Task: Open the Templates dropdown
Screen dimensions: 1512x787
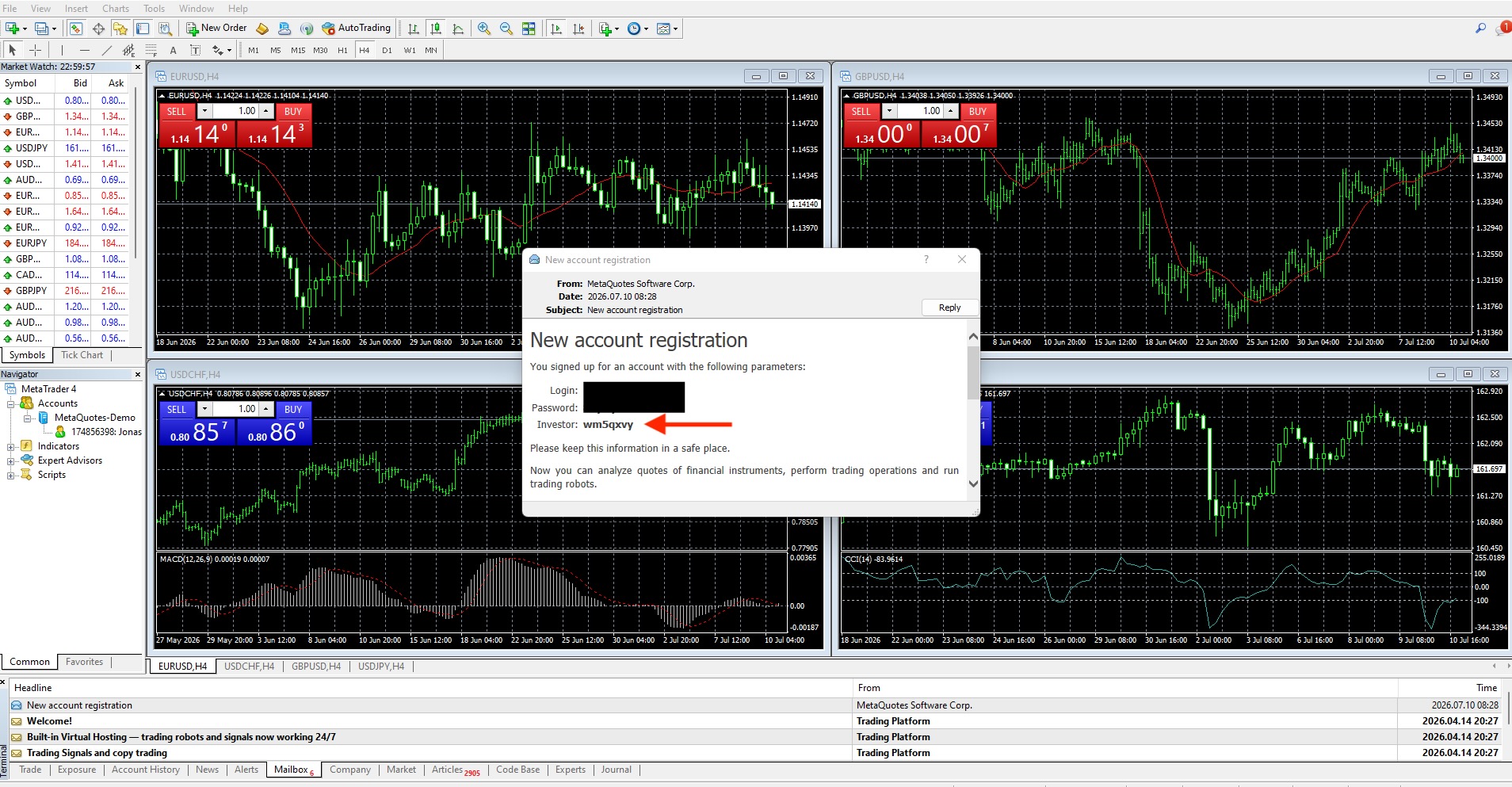Action: (x=675, y=29)
